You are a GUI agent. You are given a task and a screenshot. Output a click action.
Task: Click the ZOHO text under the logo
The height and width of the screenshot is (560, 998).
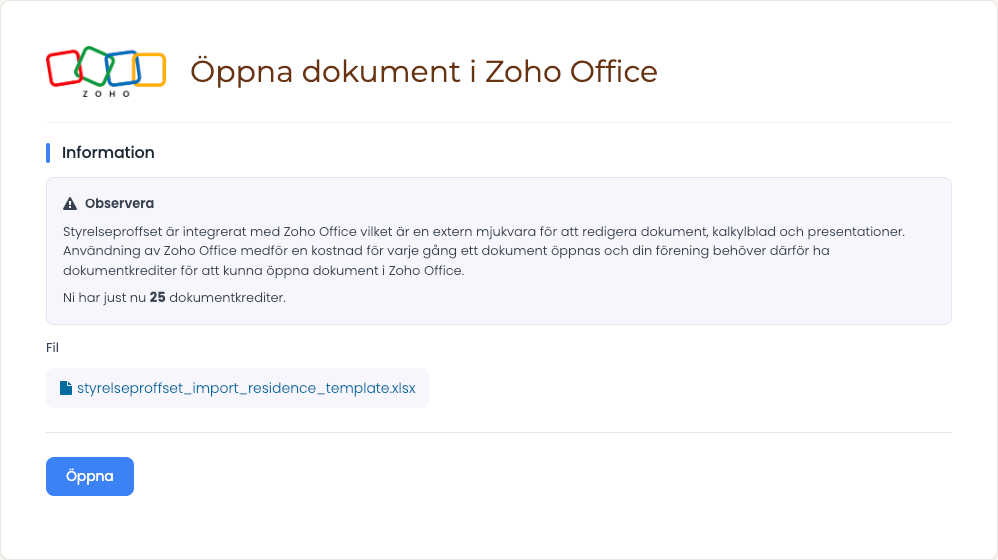tap(106, 94)
